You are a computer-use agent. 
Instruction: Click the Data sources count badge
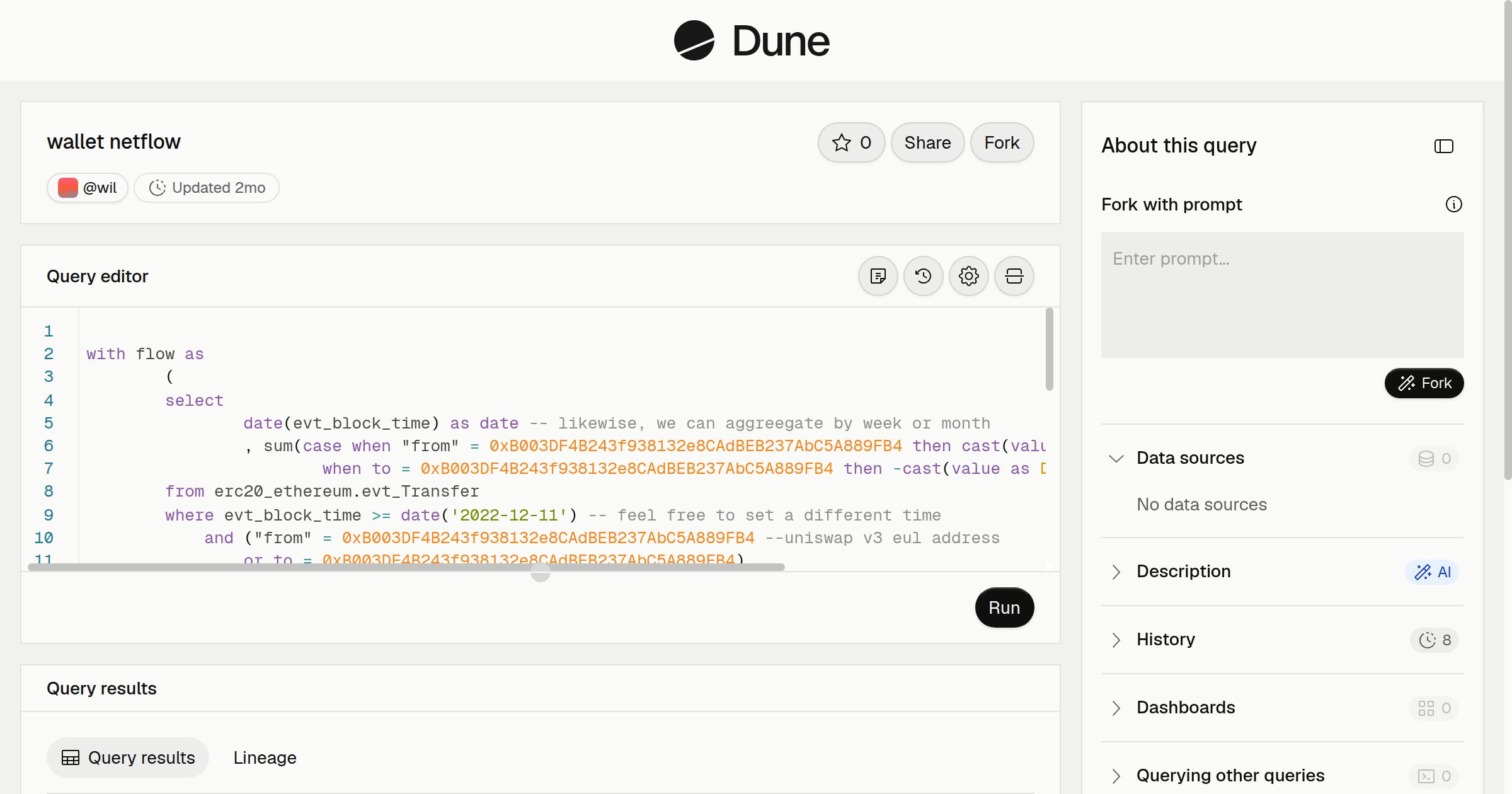[1434, 458]
